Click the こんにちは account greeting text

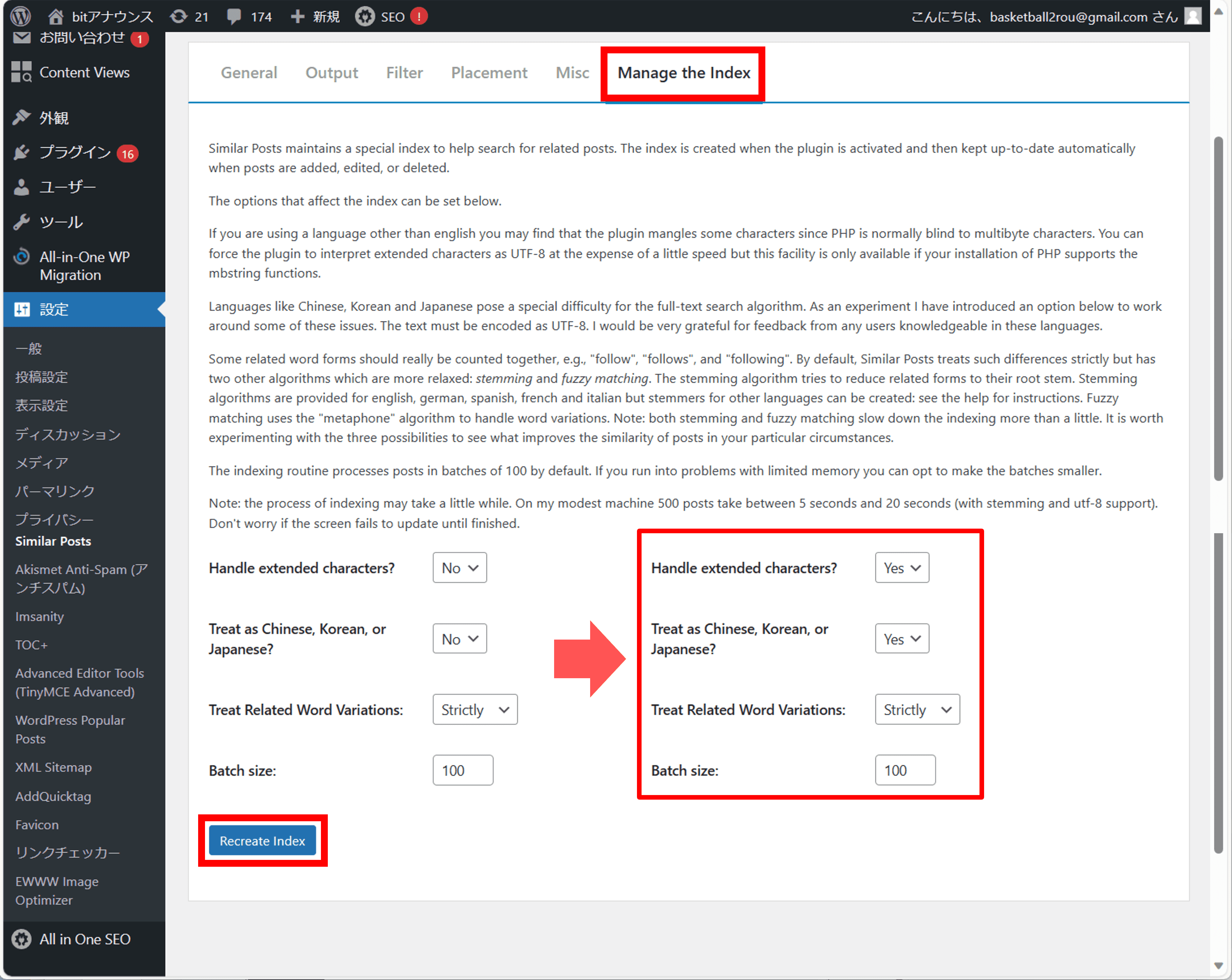(x=1044, y=17)
